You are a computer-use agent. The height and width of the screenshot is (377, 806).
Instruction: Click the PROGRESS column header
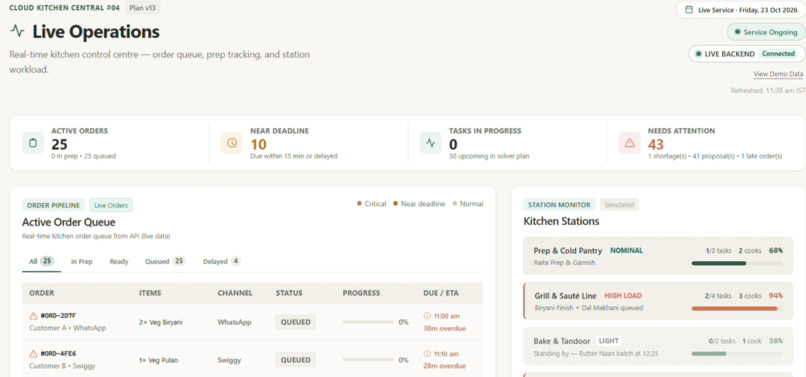click(x=361, y=293)
